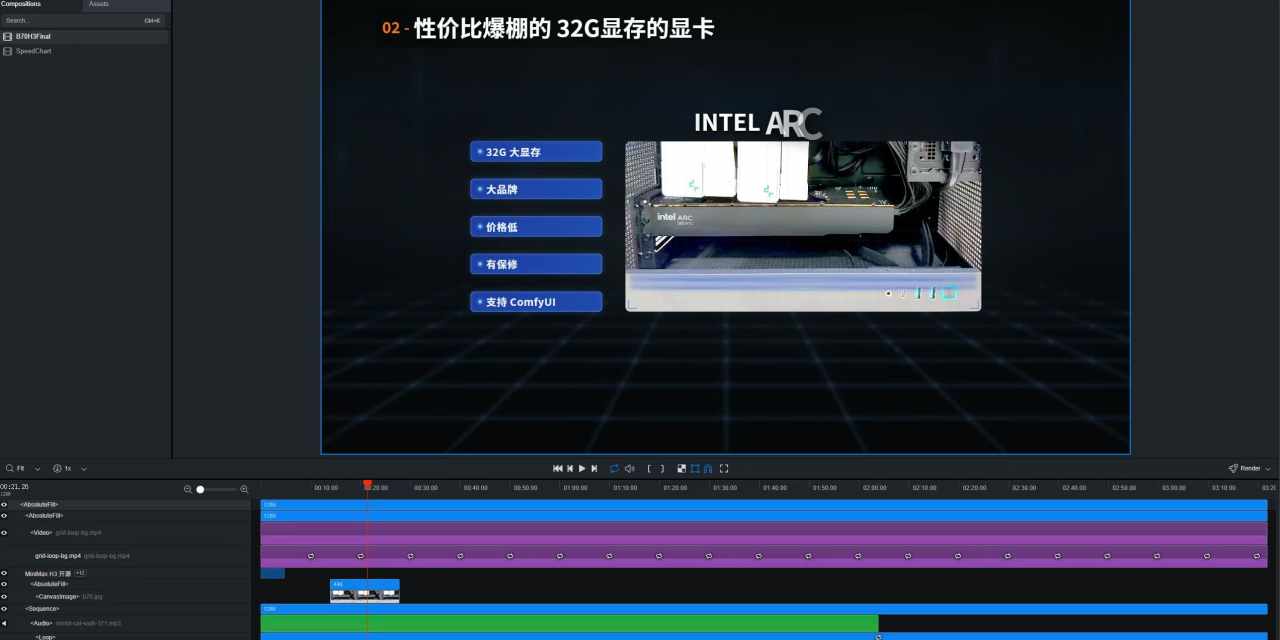Mute the preview audio
The height and width of the screenshot is (640, 1280).
point(629,468)
